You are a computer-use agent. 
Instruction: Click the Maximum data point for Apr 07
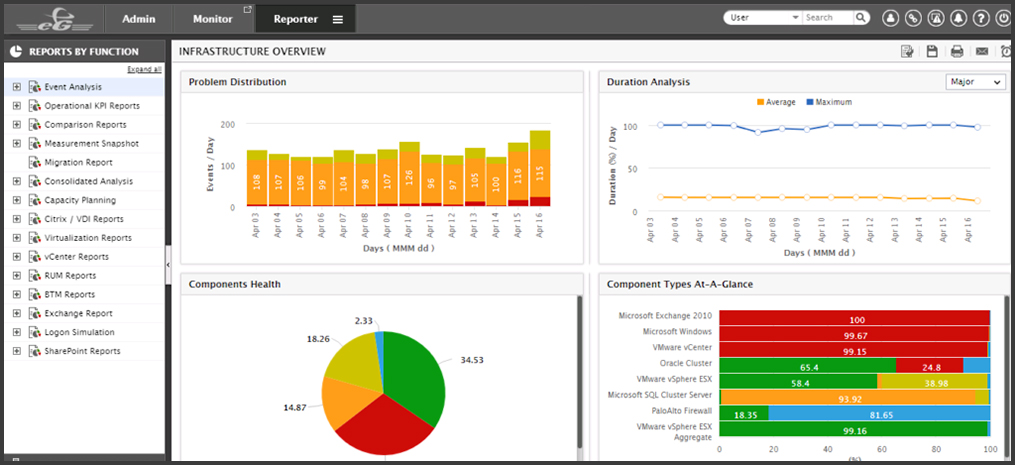pyautogui.click(x=758, y=132)
